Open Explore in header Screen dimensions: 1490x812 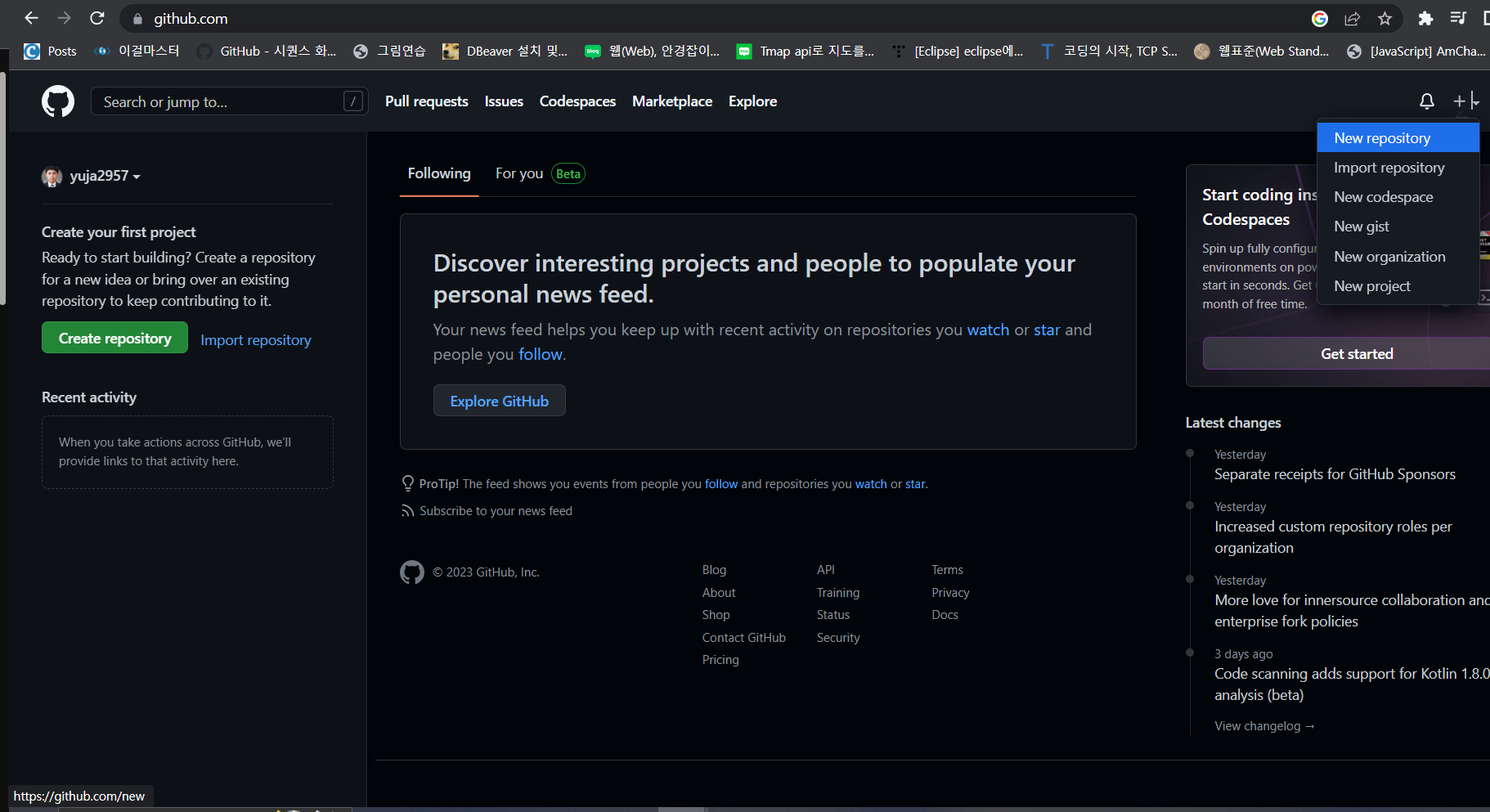tap(752, 101)
